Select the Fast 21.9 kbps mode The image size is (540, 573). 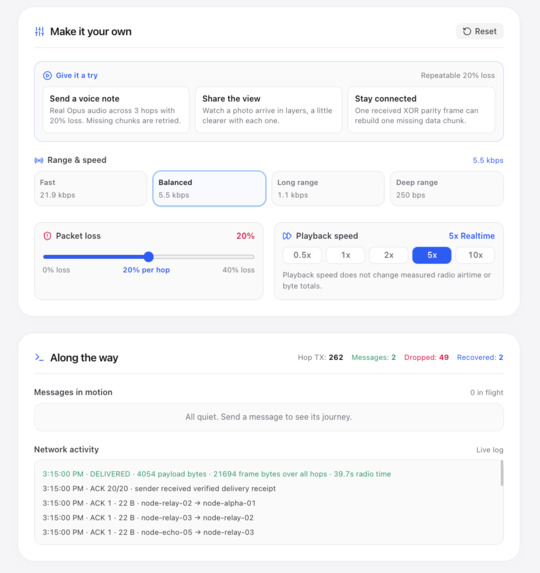tap(91, 189)
